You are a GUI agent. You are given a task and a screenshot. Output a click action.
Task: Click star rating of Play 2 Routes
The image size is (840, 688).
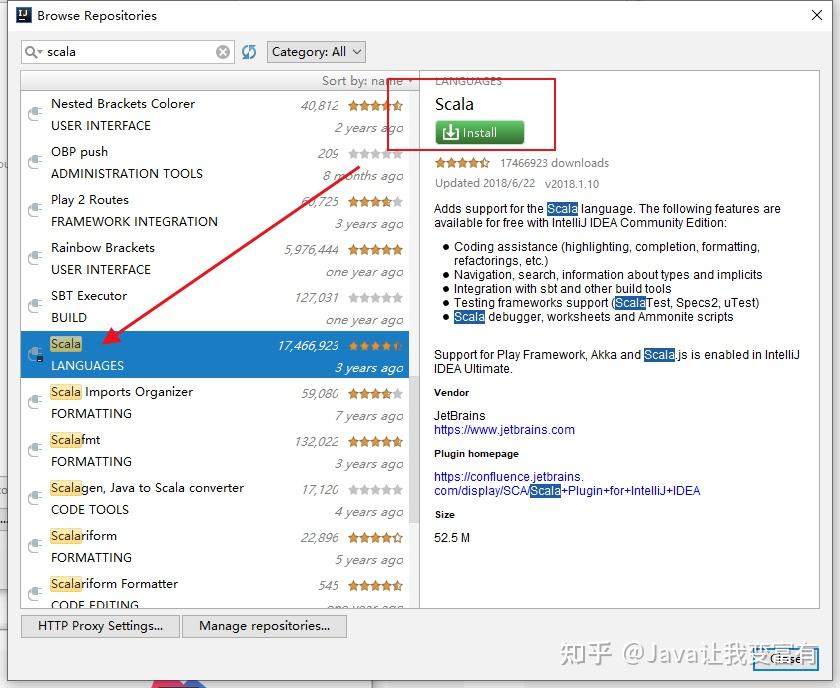pos(375,201)
